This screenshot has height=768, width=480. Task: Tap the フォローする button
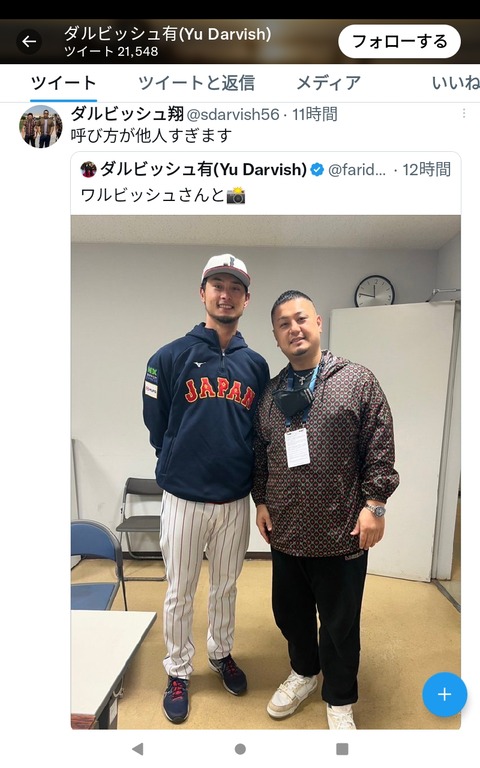coord(399,42)
